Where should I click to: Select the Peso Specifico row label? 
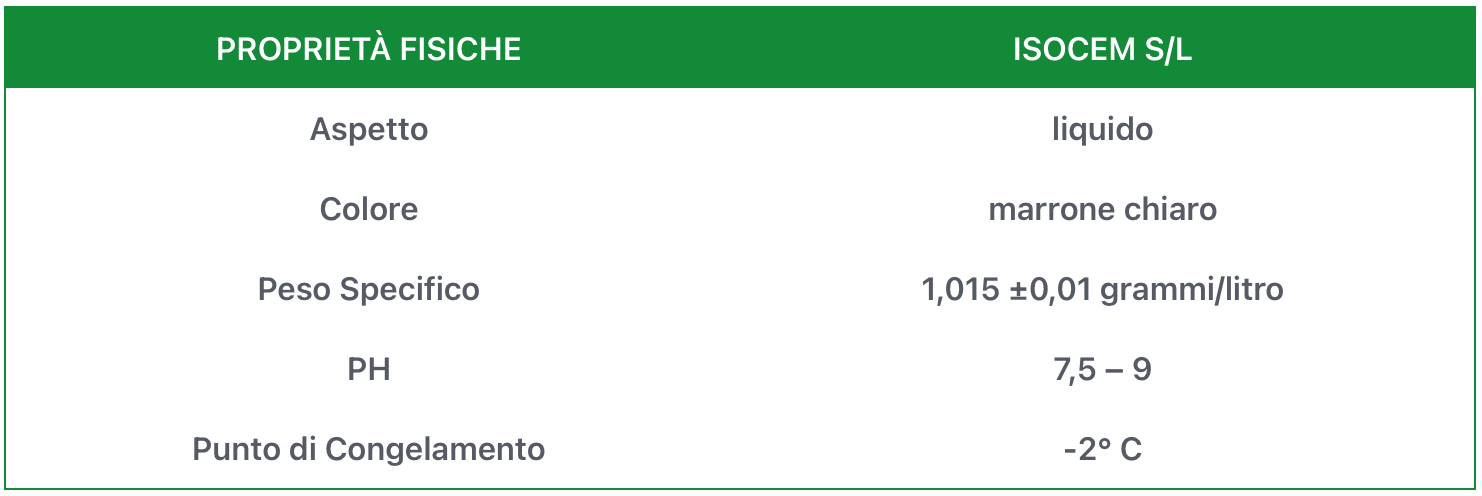click(369, 289)
